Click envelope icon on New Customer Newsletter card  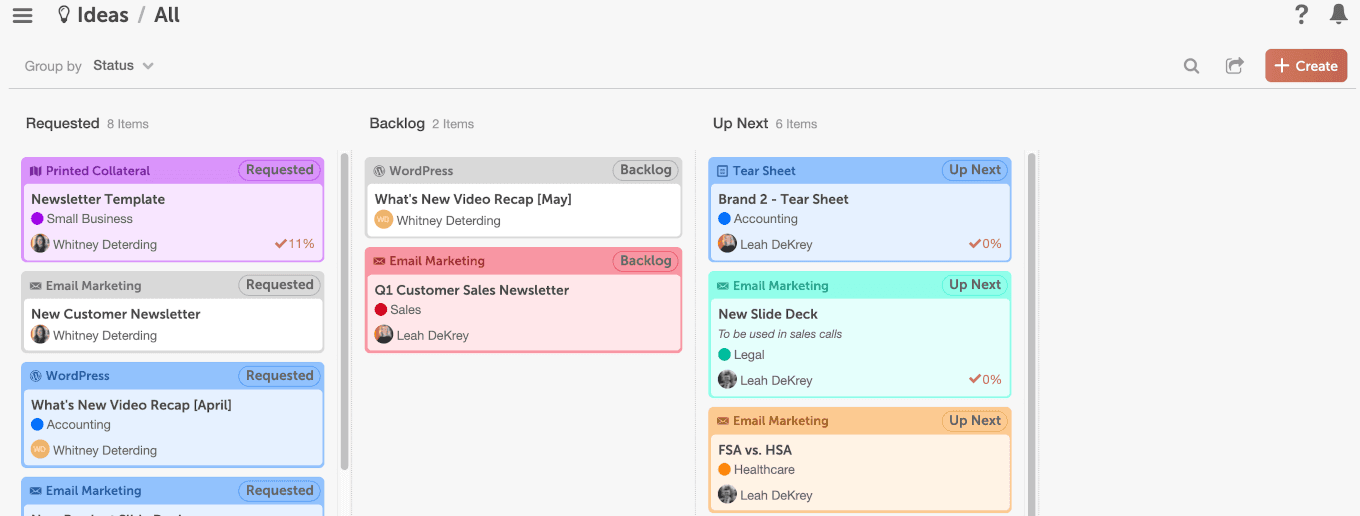[36, 286]
